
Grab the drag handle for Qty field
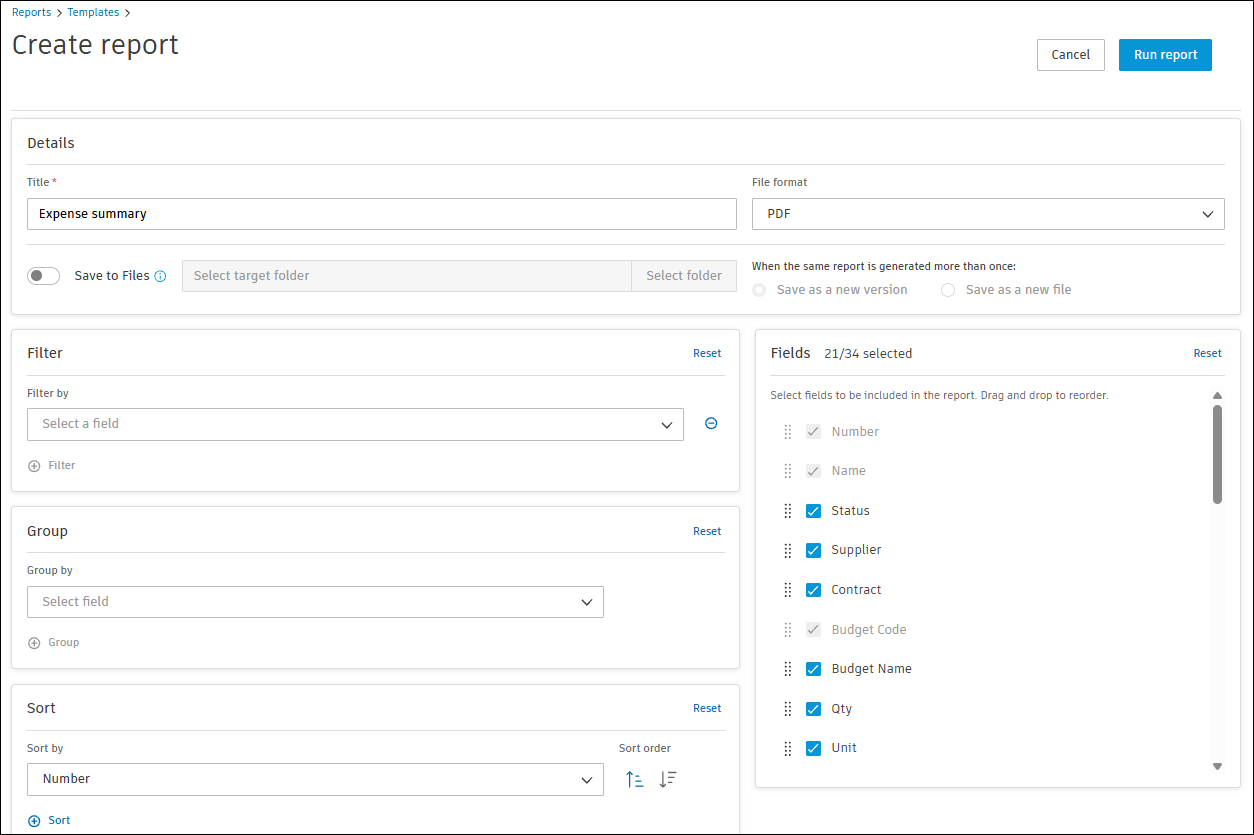787,709
